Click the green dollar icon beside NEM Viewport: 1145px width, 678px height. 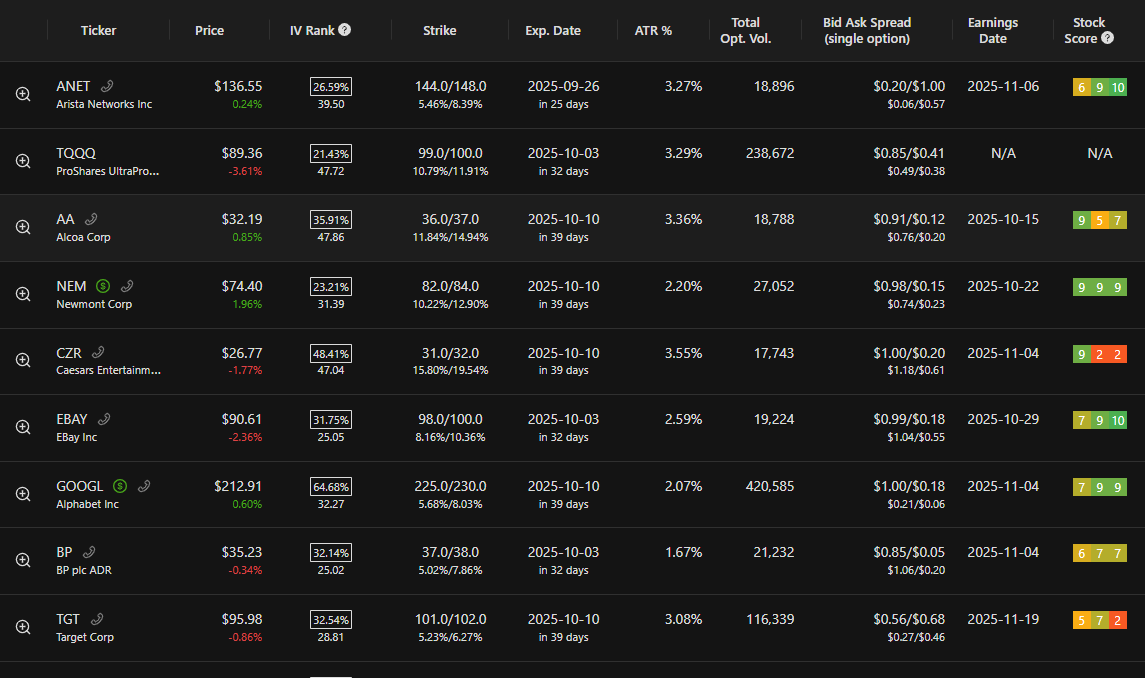click(103, 286)
